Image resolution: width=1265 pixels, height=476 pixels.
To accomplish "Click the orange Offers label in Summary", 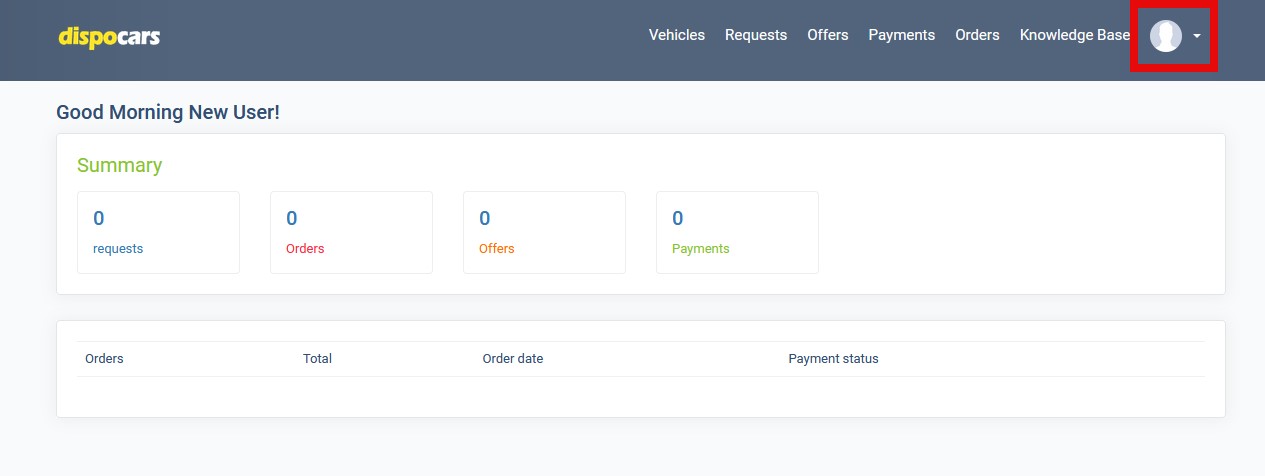I will (496, 249).
